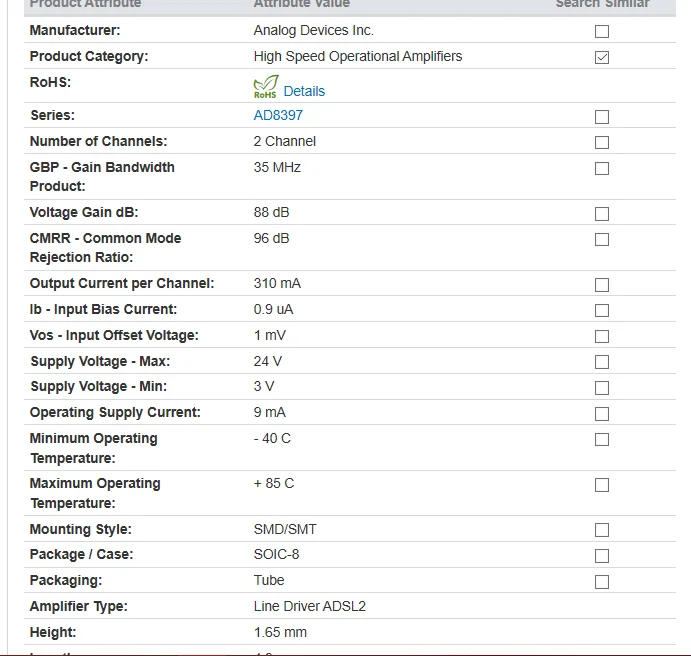Click the Manufacturer: label
This screenshot has height=656, width=691.
click(x=75, y=30)
